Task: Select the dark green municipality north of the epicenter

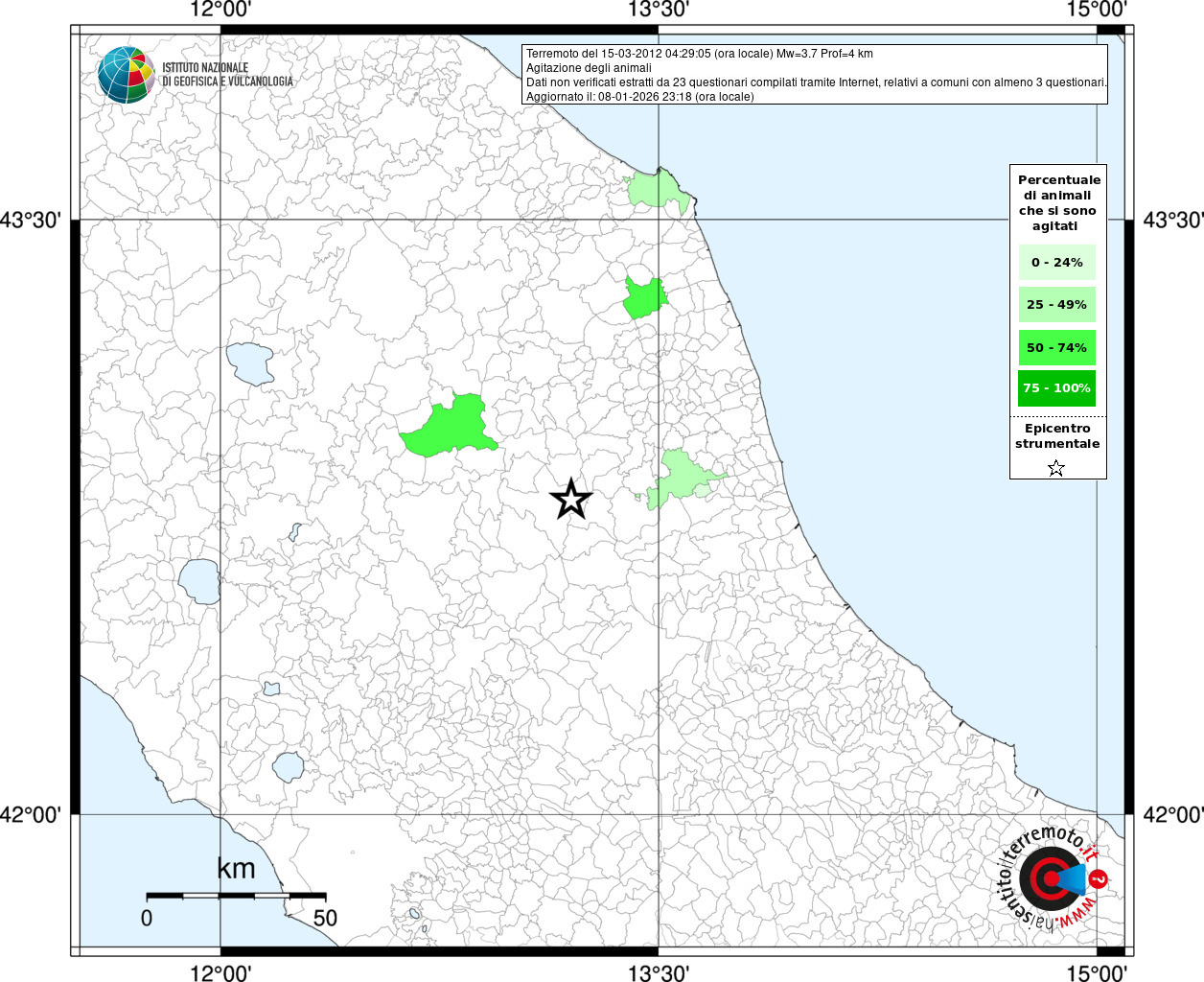Action: (x=643, y=298)
